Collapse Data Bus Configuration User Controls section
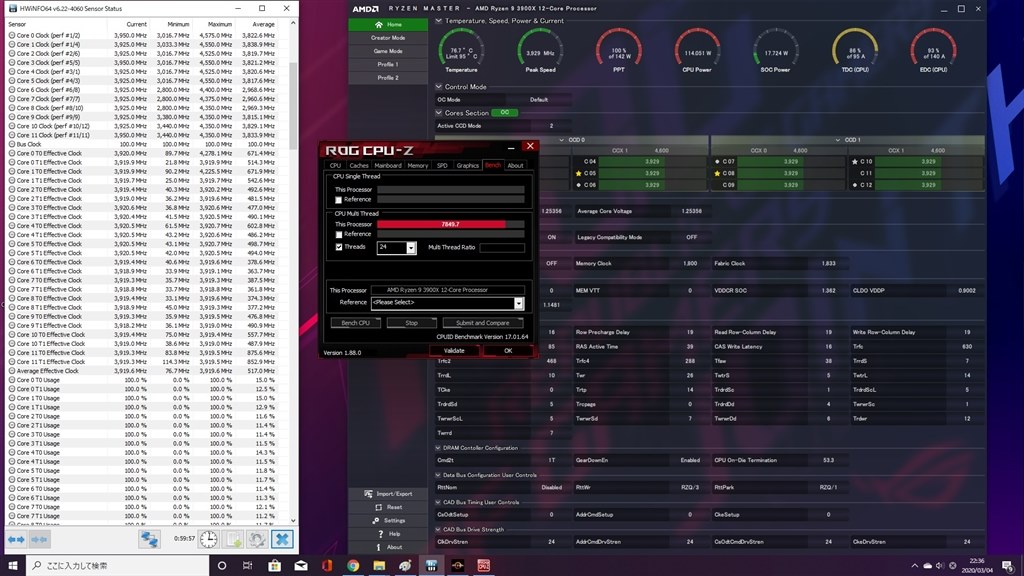The width and height of the screenshot is (1024, 576). coord(438,475)
